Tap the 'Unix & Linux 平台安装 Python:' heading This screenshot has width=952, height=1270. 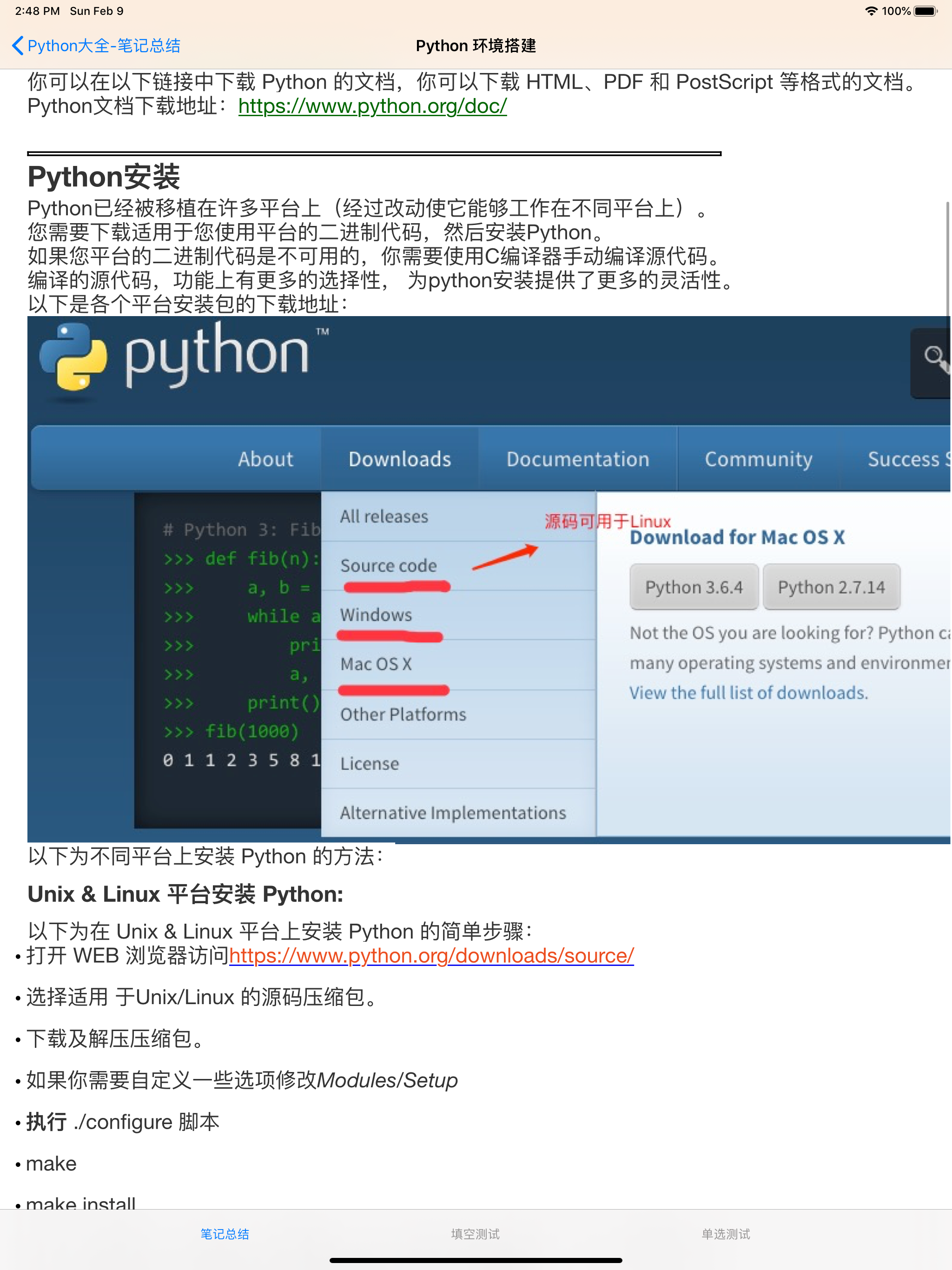coord(185,894)
